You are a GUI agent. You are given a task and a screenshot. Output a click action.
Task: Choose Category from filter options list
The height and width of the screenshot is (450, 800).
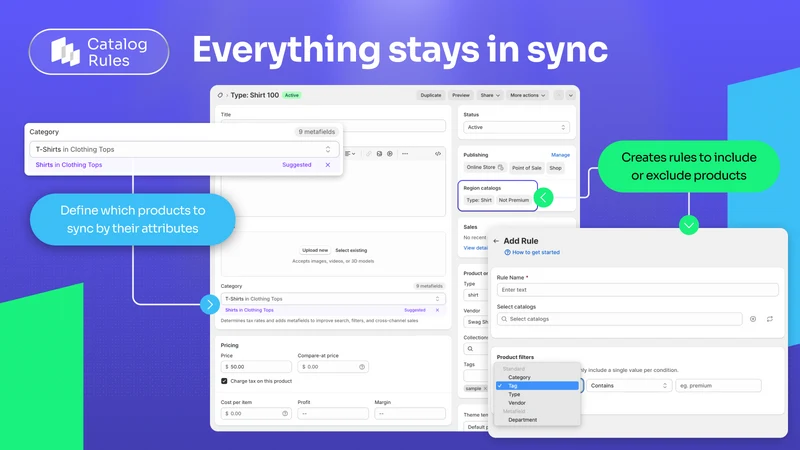point(519,378)
